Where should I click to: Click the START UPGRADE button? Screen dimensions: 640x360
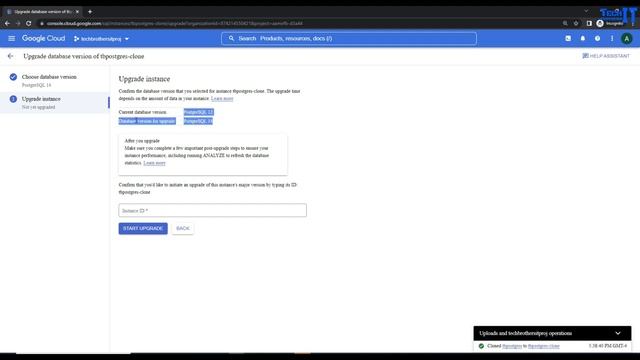coord(143,228)
